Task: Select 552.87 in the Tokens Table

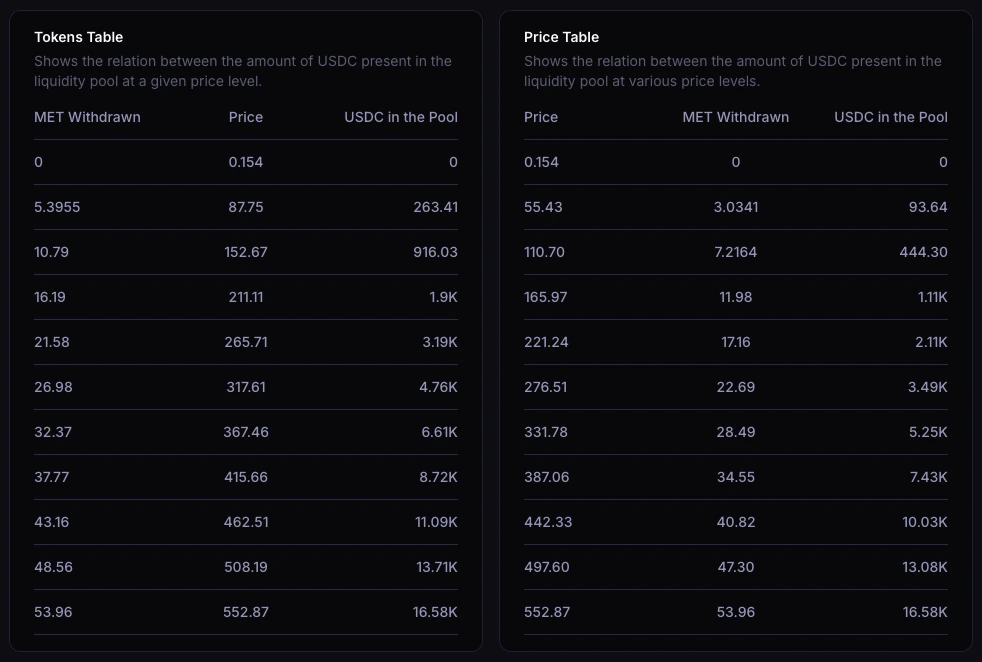Action: (246, 613)
